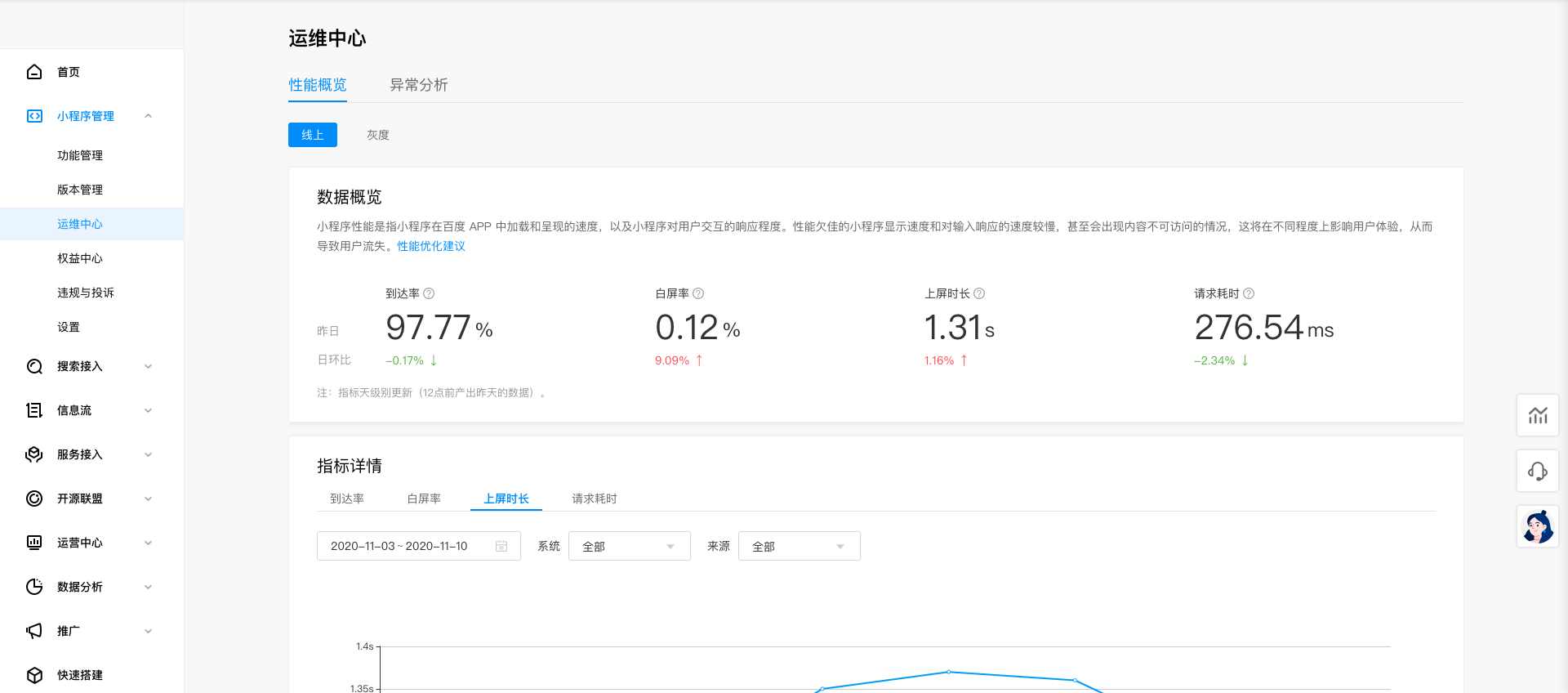Click the help icon beside 请求耗时

point(1249,293)
